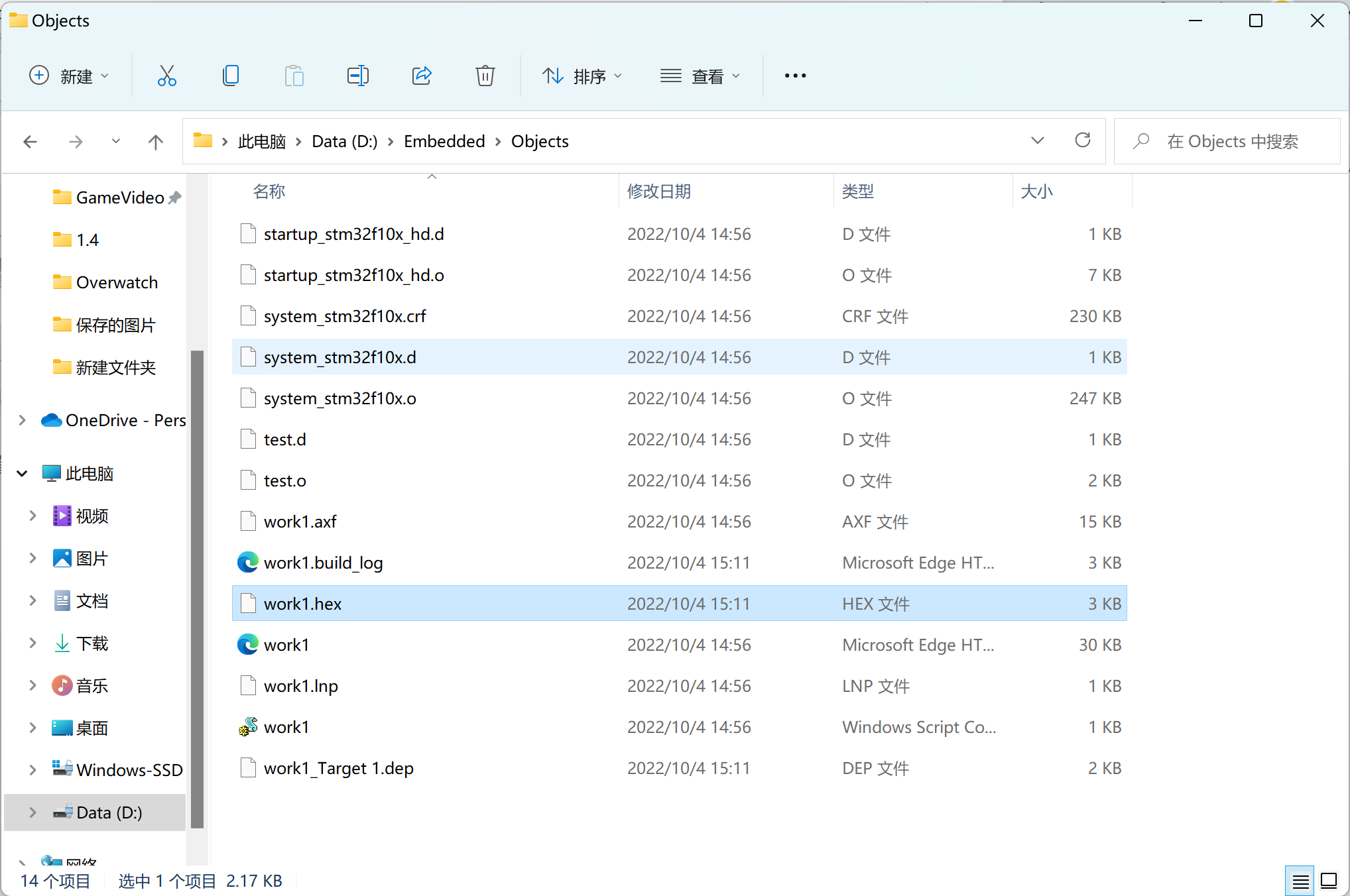Viewport: 1350px width, 896px height.
Task: Collapse the 此电脑 tree node
Action: (22, 473)
